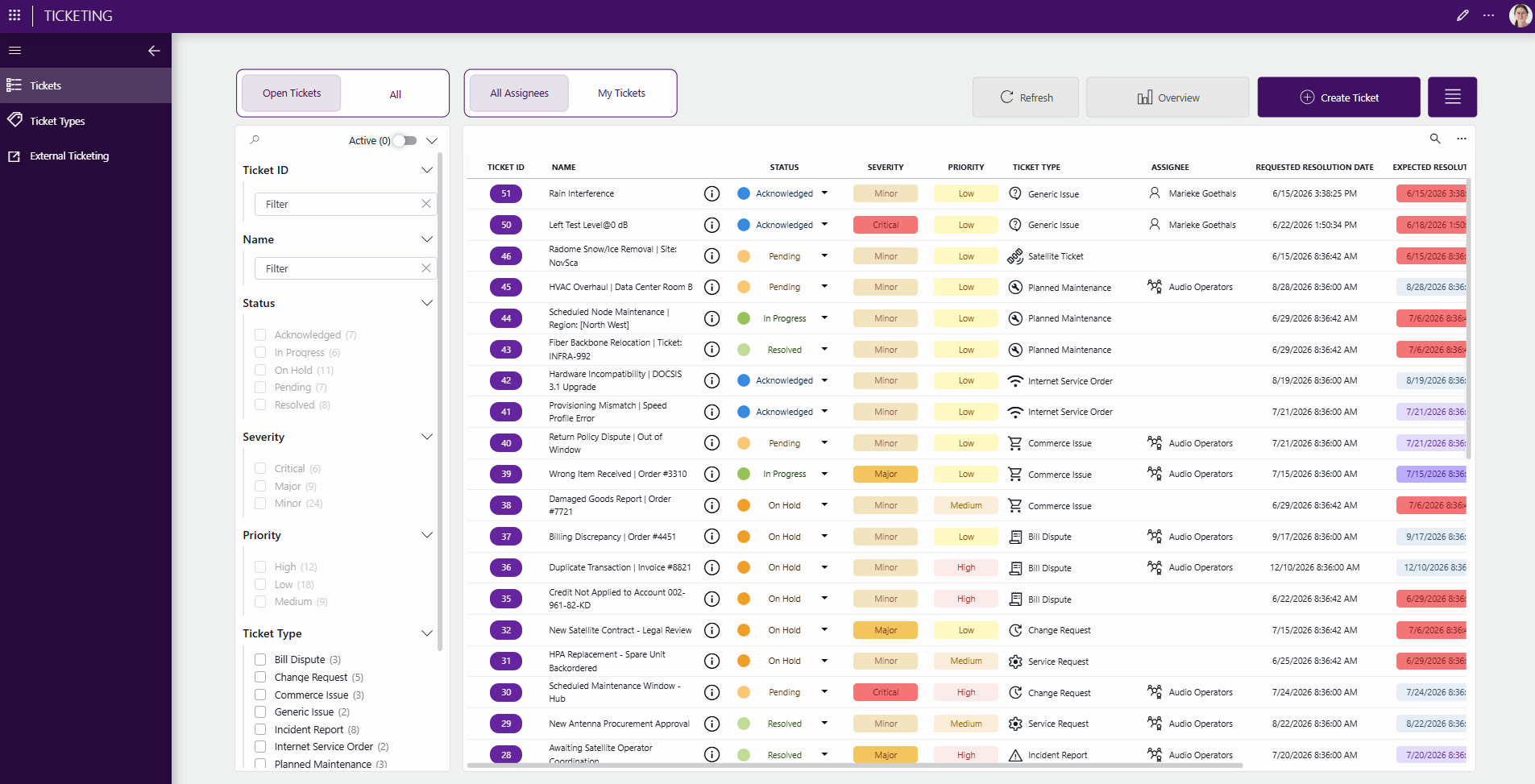The image size is (1535, 784).
Task: Open the user profile avatar
Action: (1520, 15)
